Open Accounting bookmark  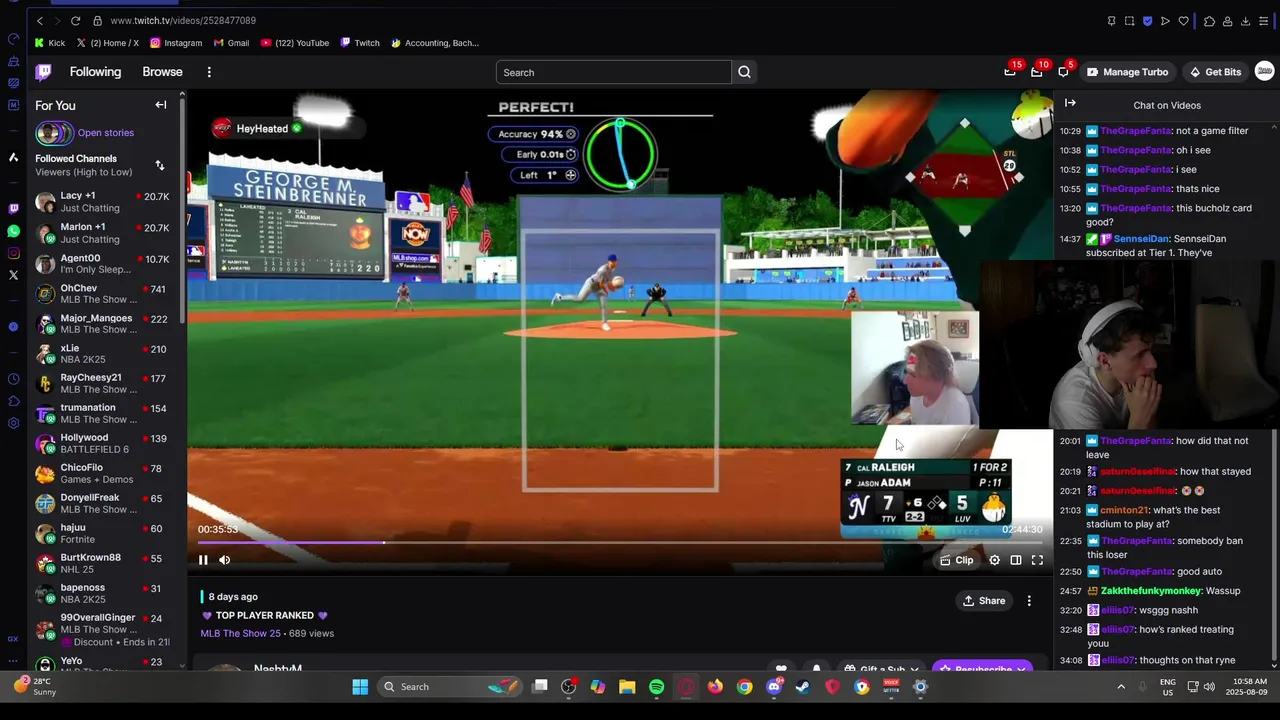[x=435, y=43]
